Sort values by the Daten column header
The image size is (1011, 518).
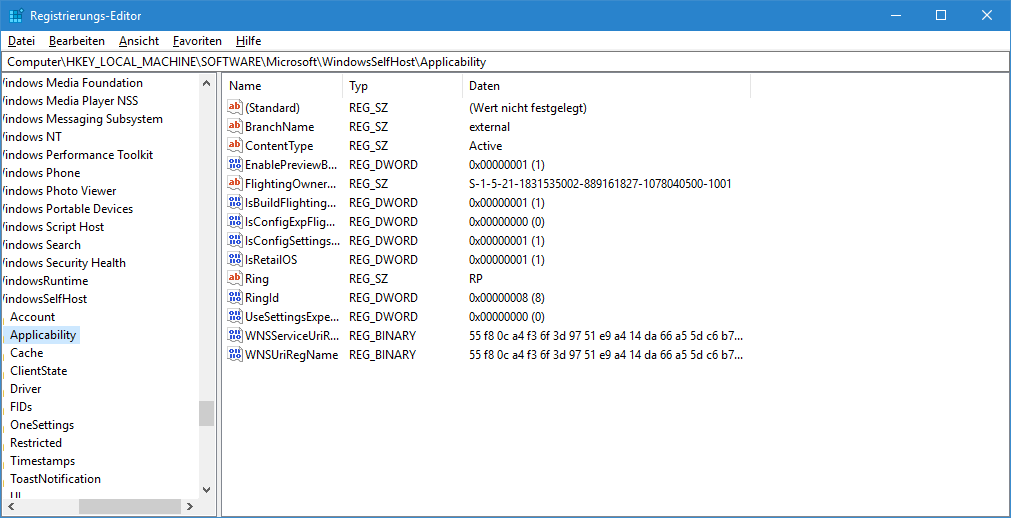606,86
